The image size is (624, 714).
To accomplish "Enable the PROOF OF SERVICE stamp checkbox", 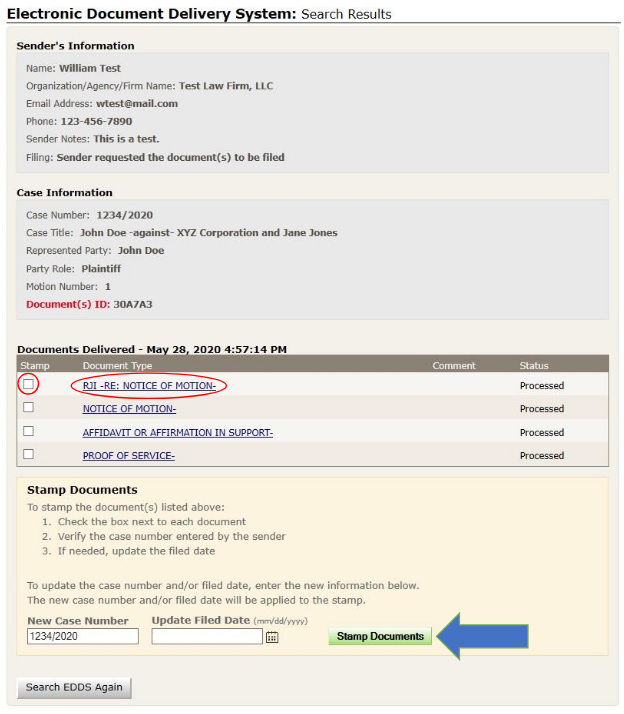I will click(x=29, y=455).
